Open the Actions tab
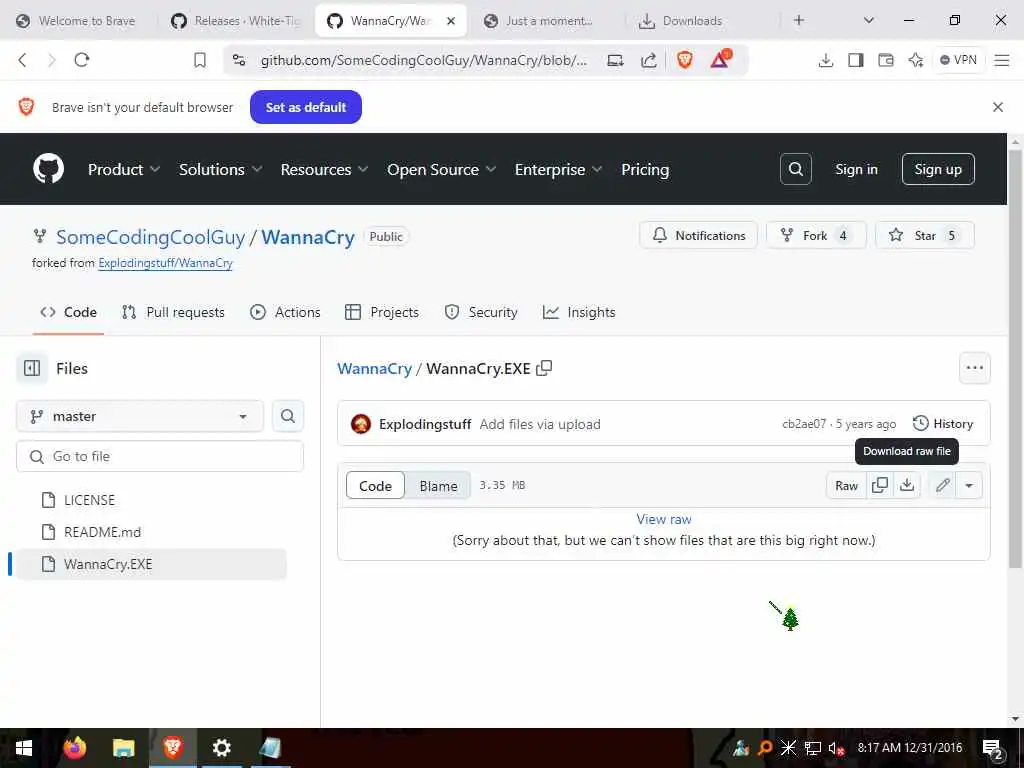The height and width of the screenshot is (768, 1024). tap(285, 312)
